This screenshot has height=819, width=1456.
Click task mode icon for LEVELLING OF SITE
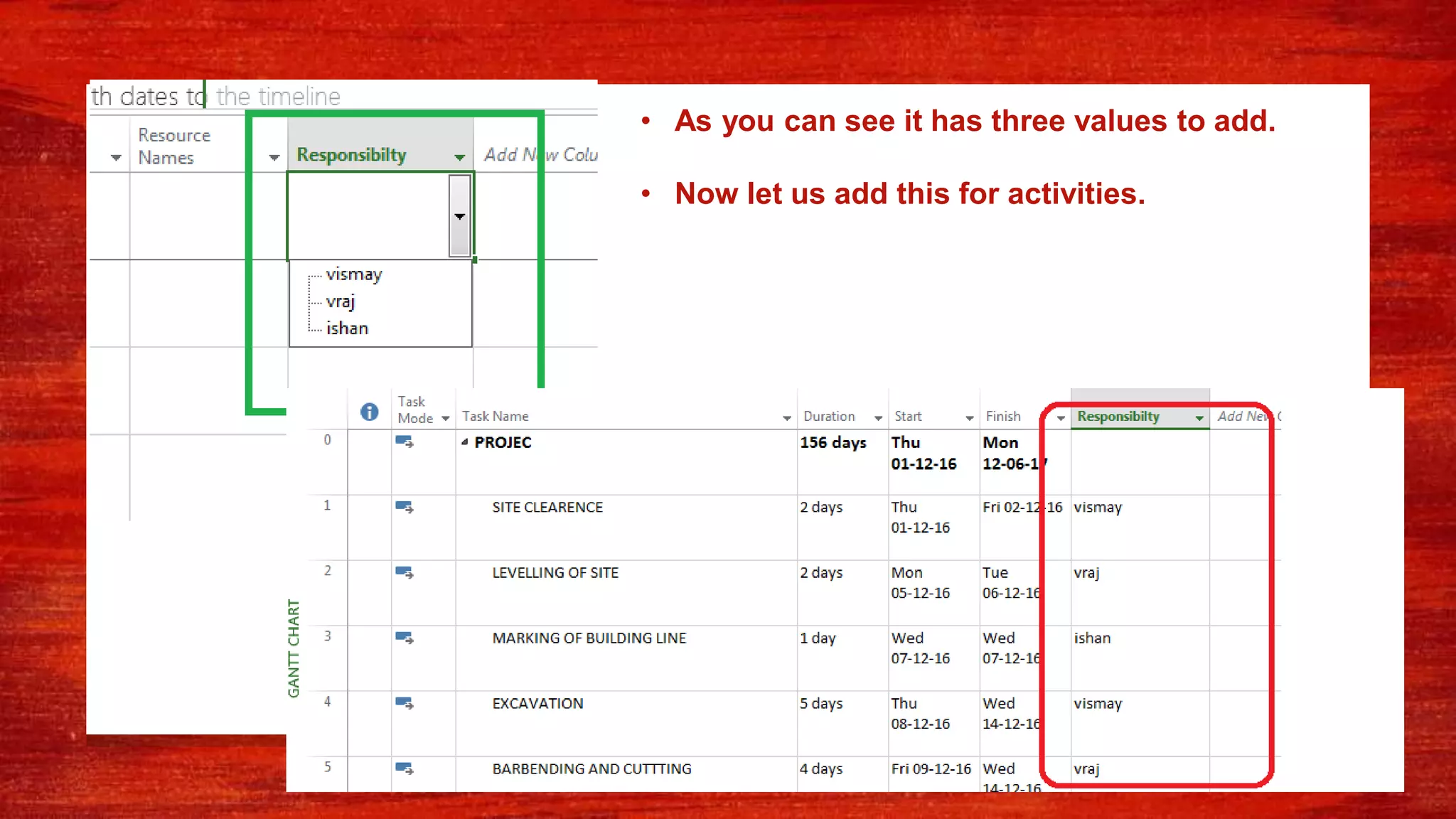[x=405, y=572]
